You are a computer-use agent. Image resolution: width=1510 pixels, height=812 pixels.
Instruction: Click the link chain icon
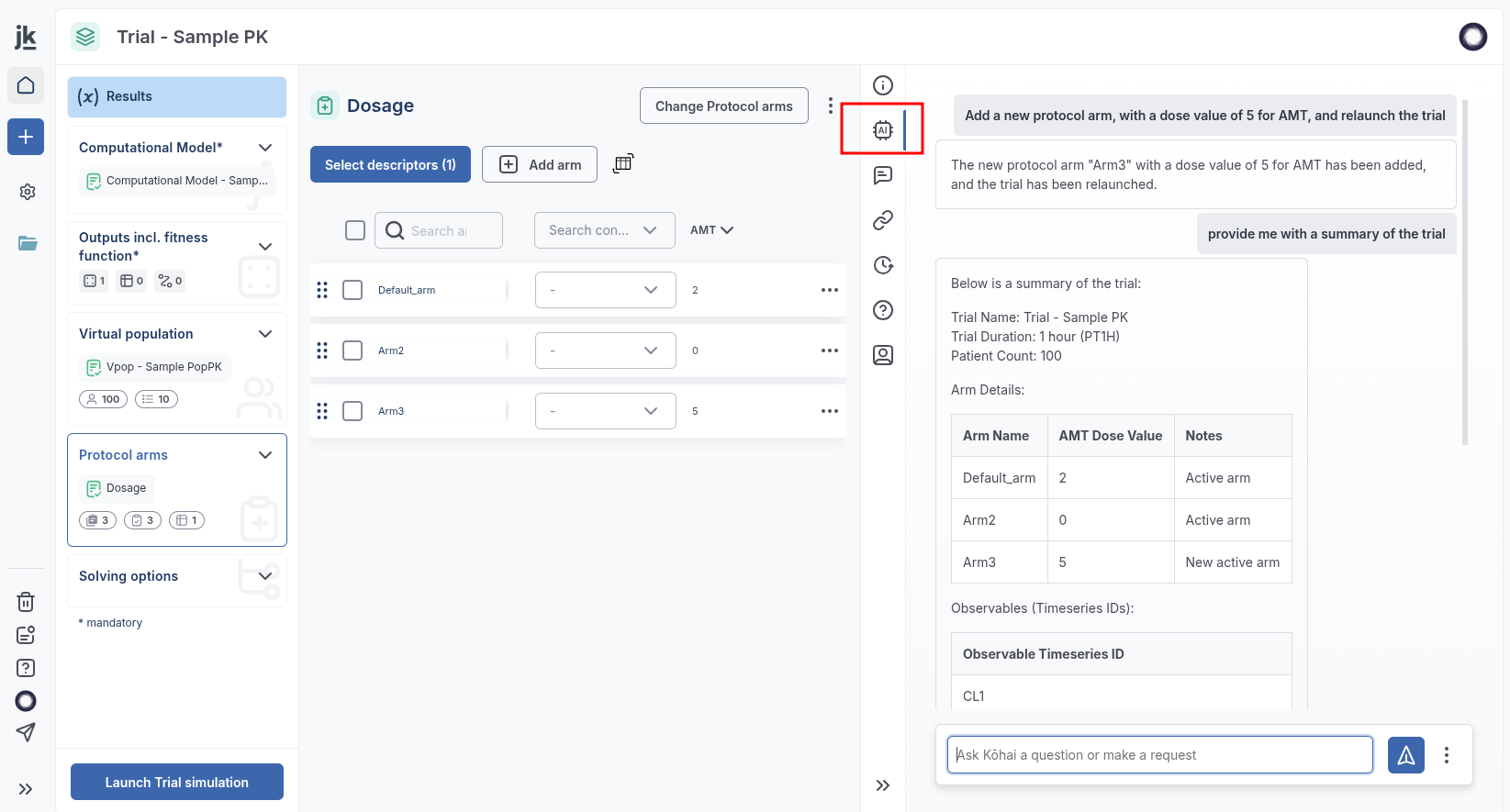tap(882, 220)
